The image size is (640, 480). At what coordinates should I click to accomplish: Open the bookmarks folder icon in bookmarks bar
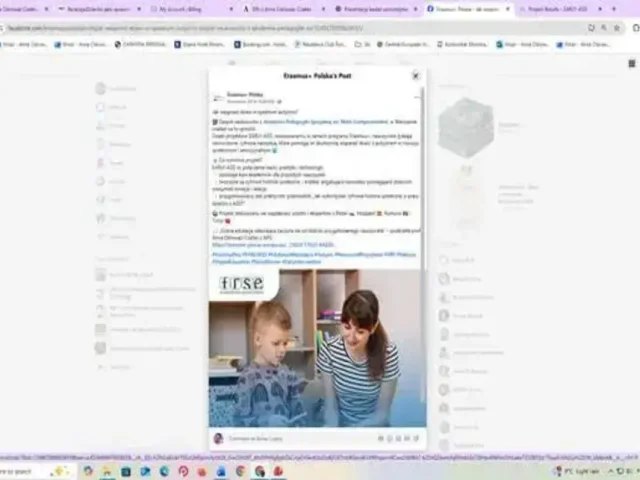362,44
